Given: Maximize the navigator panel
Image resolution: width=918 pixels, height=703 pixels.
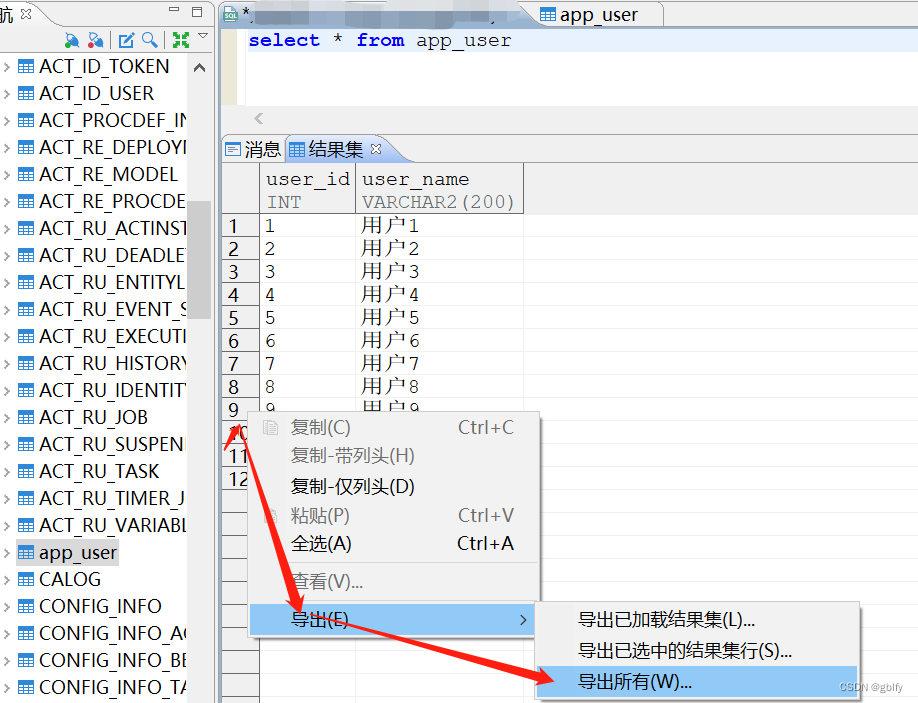Looking at the screenshot, I should [197, 11].
